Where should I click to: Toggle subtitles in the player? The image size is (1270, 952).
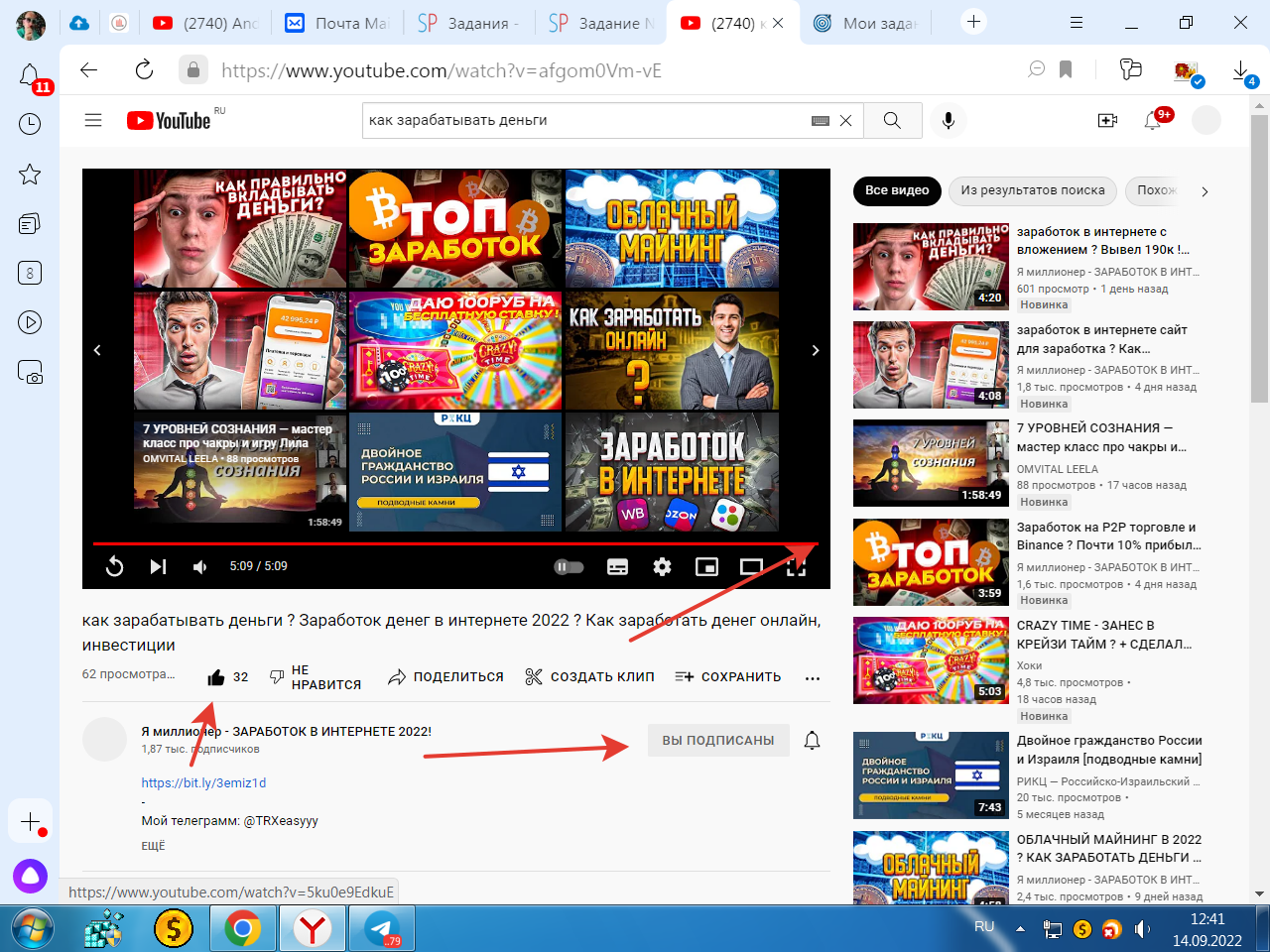617,566
